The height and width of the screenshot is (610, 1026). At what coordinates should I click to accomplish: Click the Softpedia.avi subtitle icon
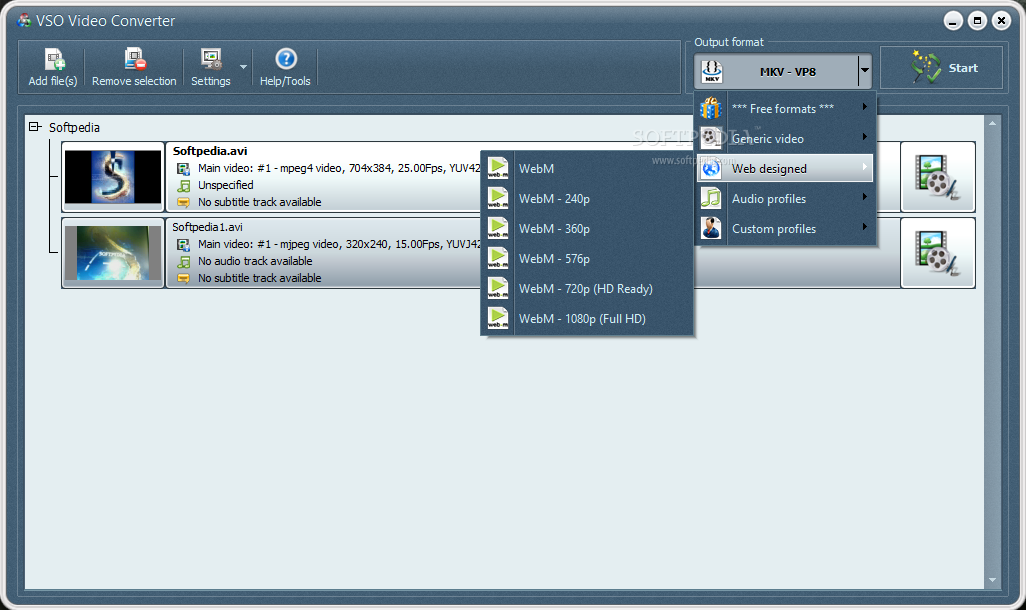(183, 203)
